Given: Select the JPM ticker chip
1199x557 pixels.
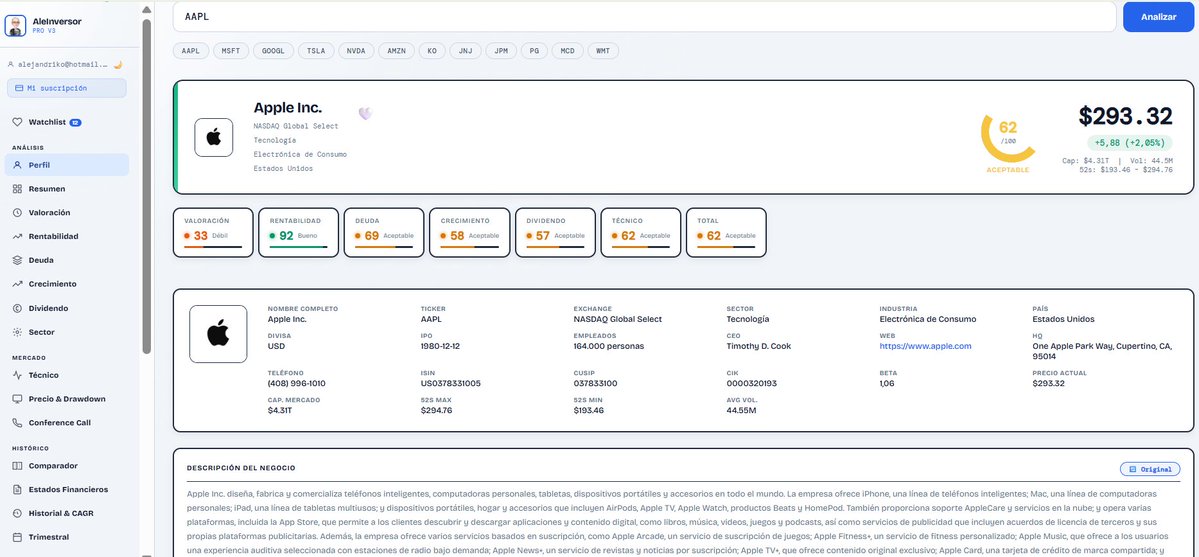Looking at the screenshot, I should pos(501,50).
